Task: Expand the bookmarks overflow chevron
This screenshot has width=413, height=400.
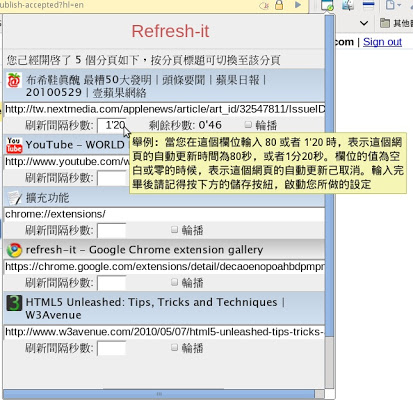Action: click(x=364, y=23)
